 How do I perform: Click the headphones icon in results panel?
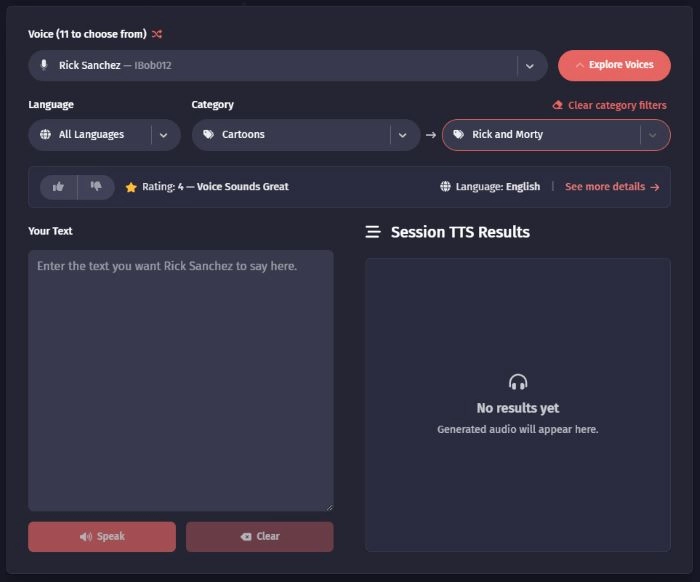[x=518, y=382]
